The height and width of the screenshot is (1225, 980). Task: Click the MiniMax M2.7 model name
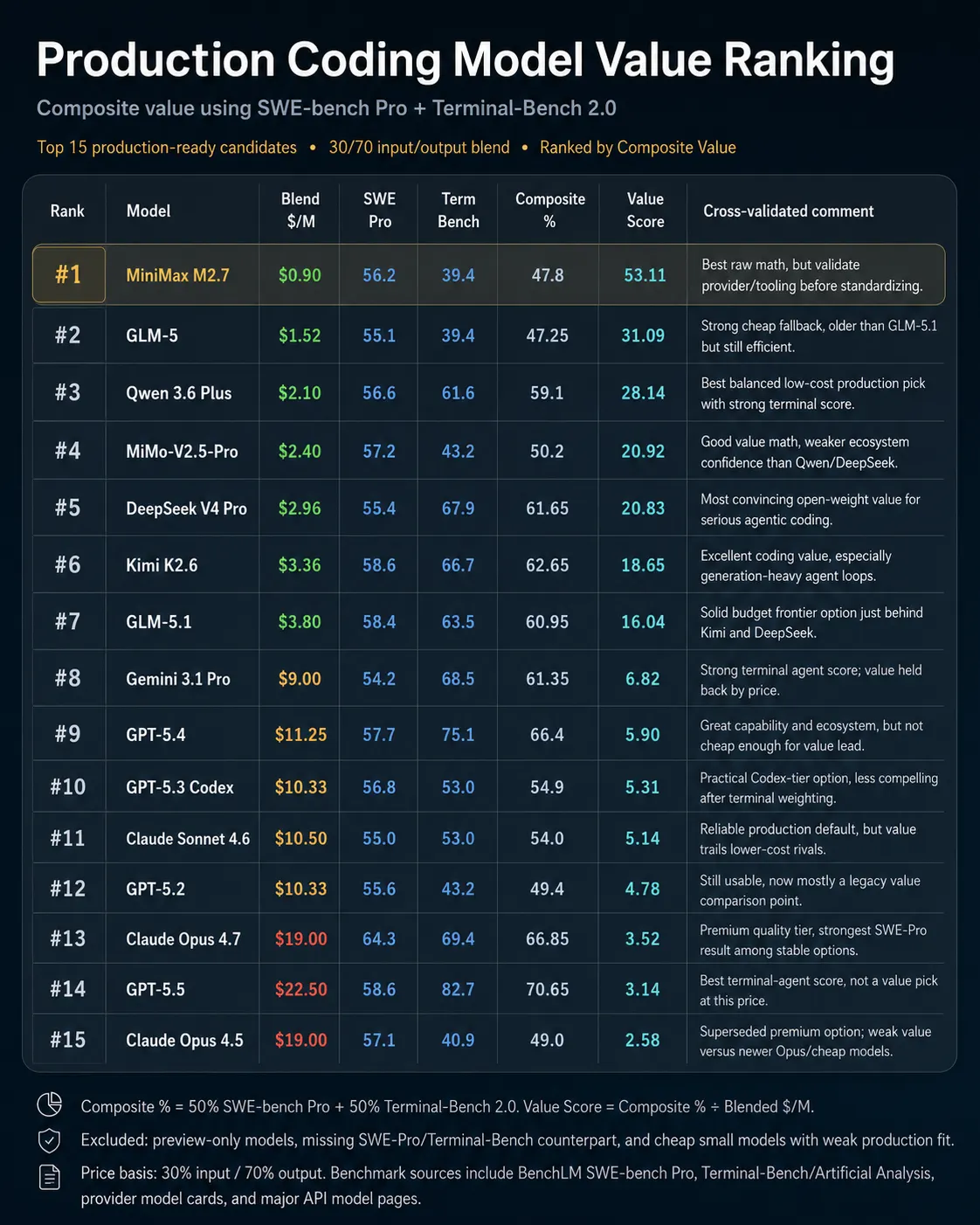click(x=177, y=275)
